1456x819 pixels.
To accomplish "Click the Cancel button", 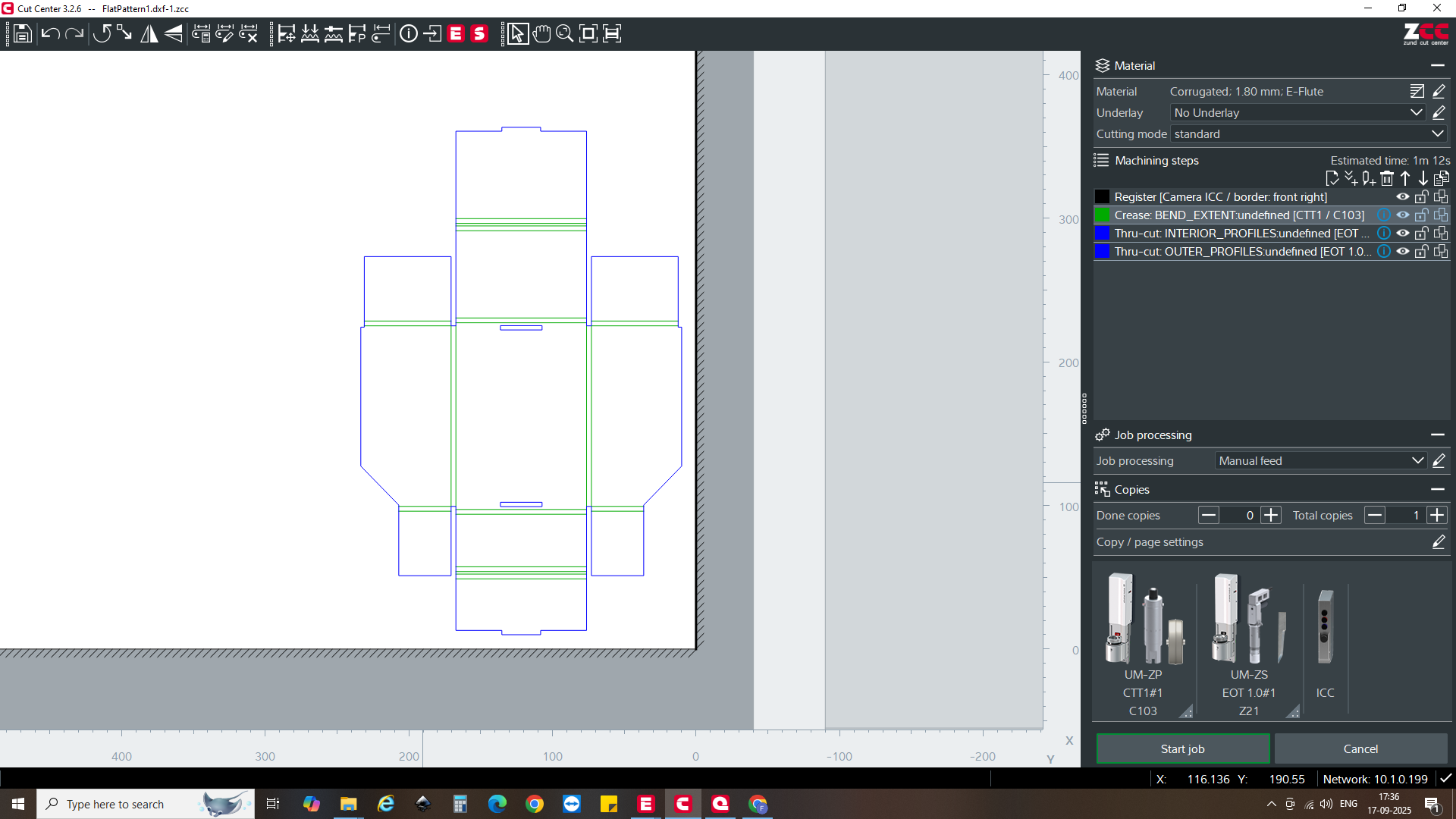I will 1360,748.
